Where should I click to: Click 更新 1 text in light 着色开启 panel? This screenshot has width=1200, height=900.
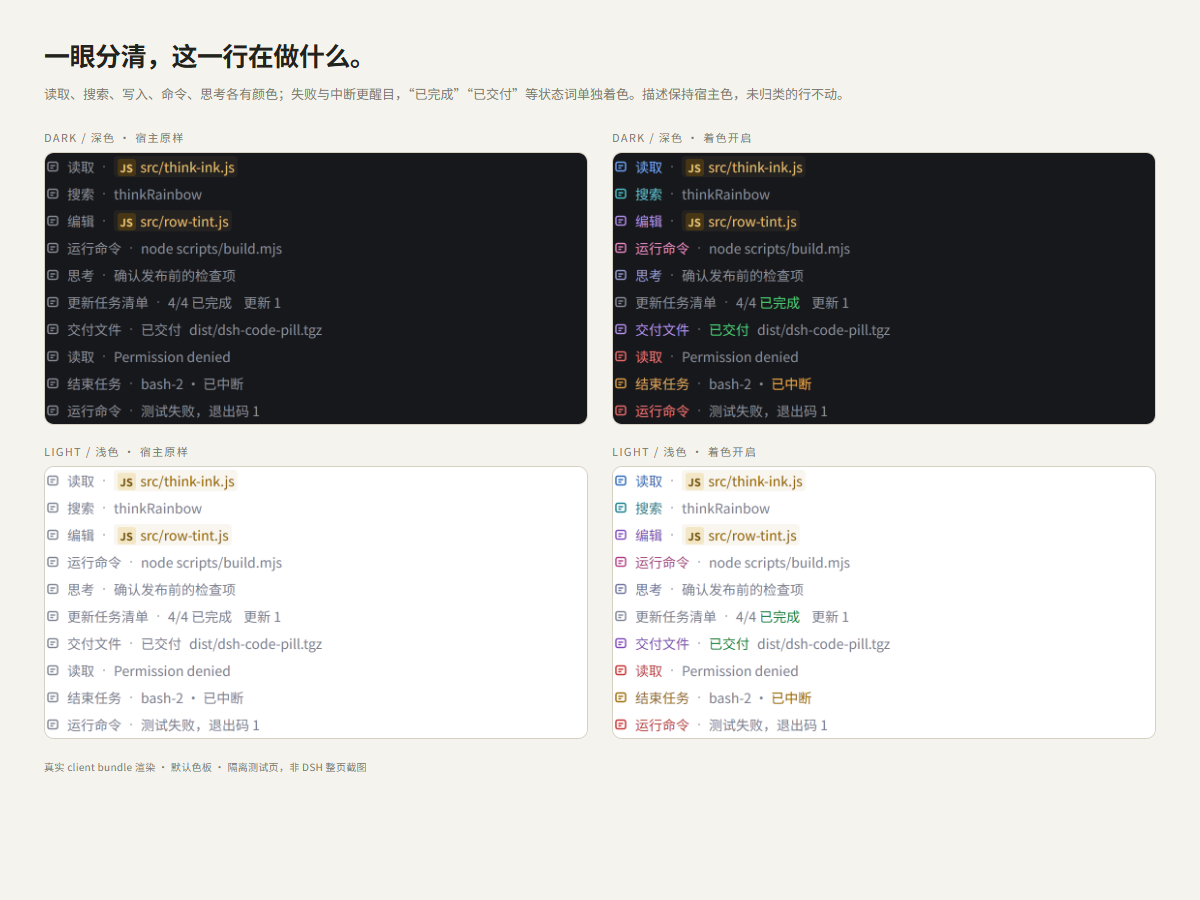(x=830, y=617)
